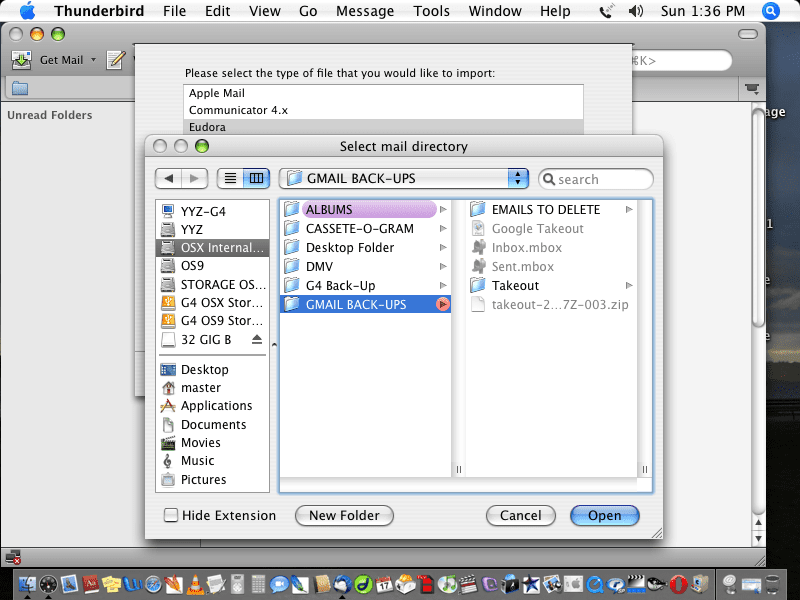
Task: Open the Spotlight search icon
Action: coord(770,11)
